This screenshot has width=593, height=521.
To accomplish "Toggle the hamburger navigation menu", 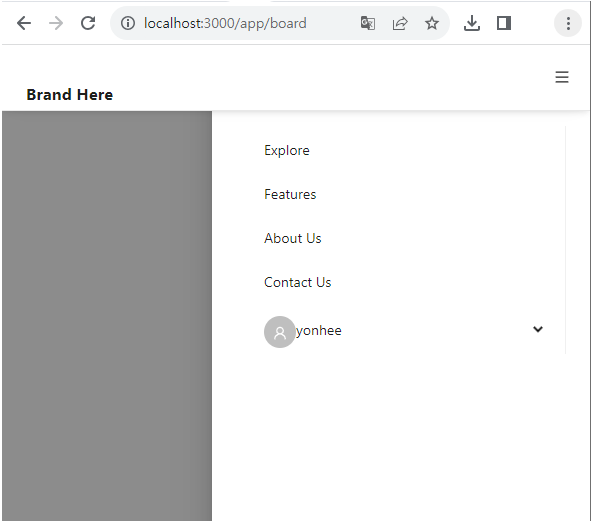I will coord(562,77).
